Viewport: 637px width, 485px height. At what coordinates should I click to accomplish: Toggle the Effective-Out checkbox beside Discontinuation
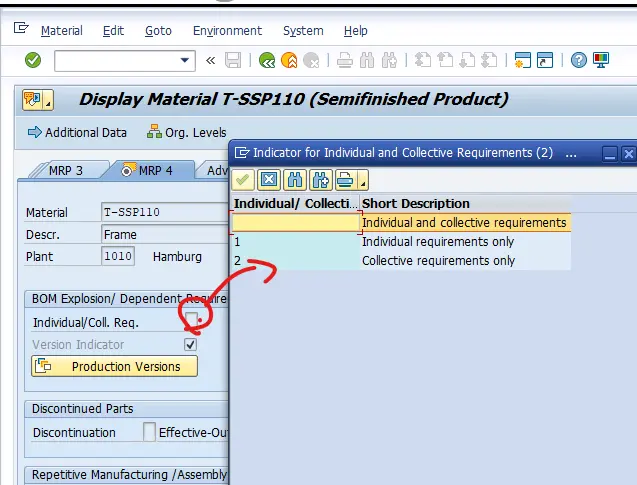(149, 432)
